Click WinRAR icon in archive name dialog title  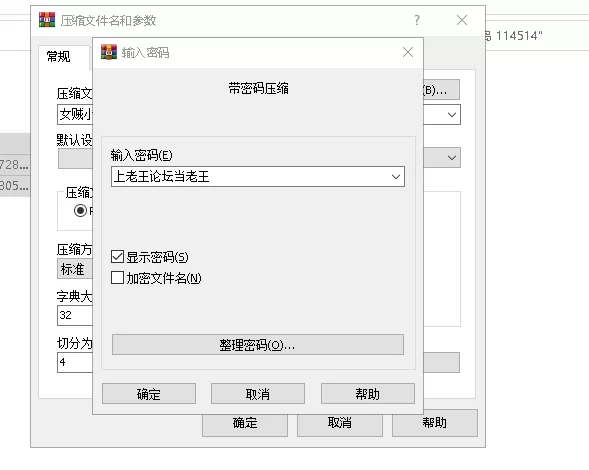pyautogui.click(x=47, y=20)
